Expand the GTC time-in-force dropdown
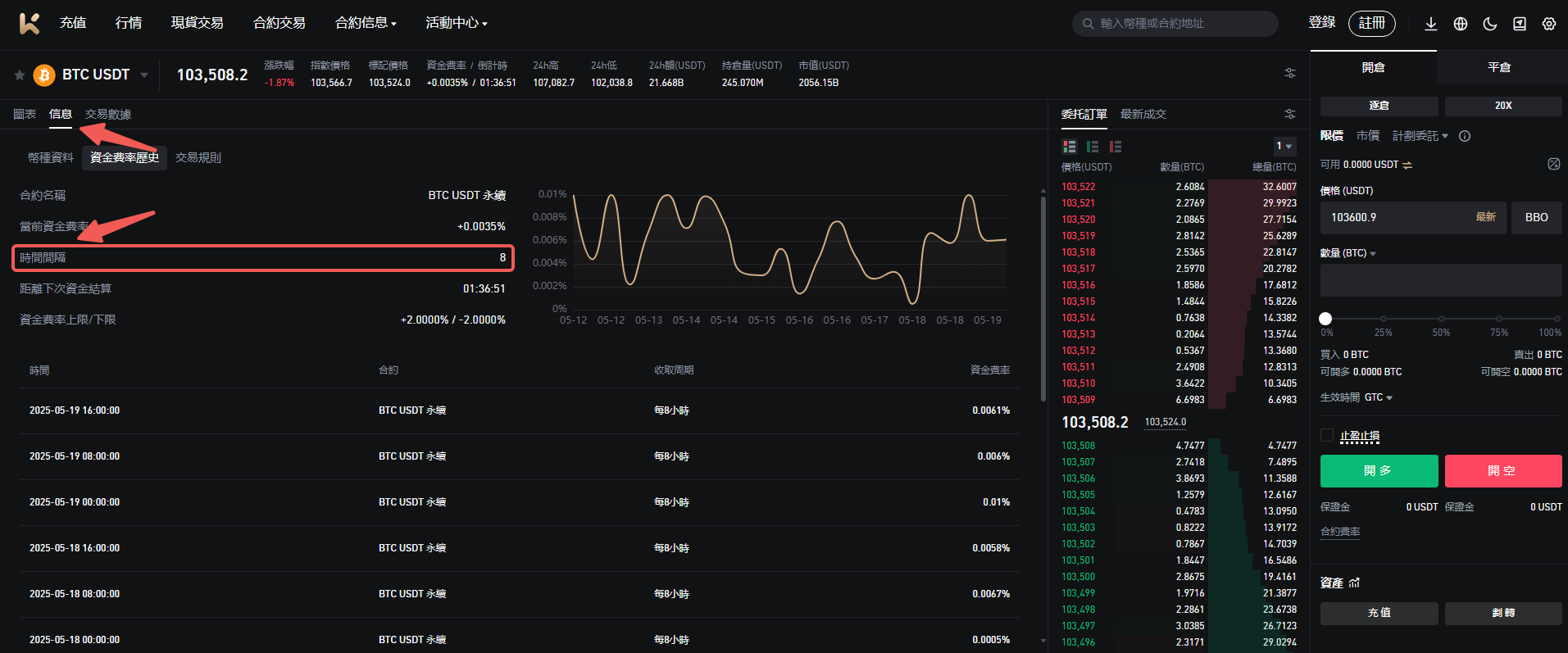1568x653 pixels. coord(1379,397)
